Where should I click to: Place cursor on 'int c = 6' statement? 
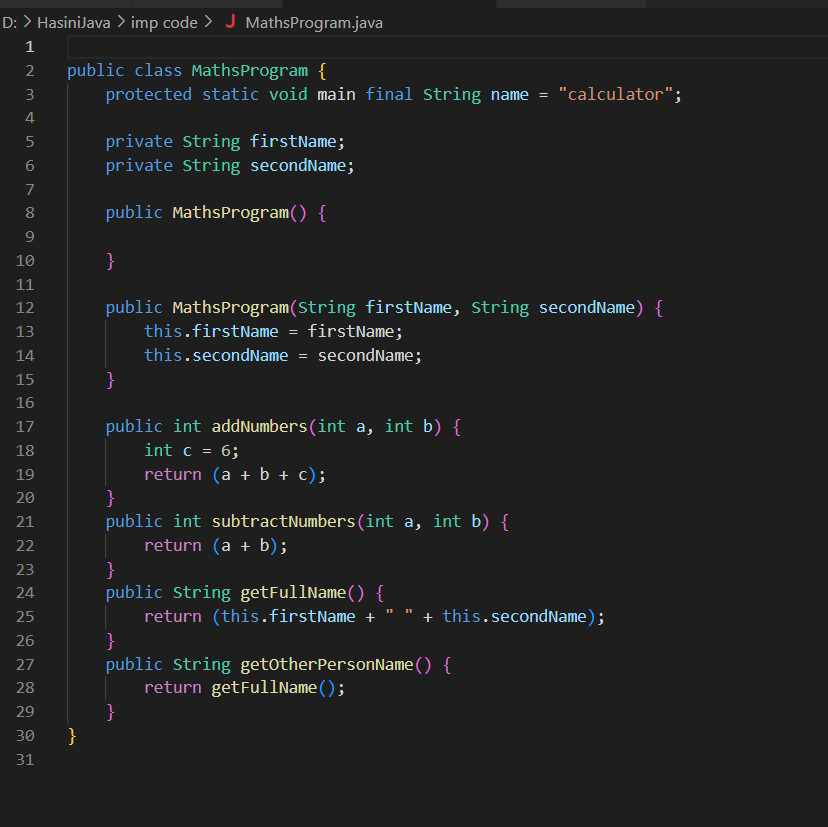pos(191,451)
